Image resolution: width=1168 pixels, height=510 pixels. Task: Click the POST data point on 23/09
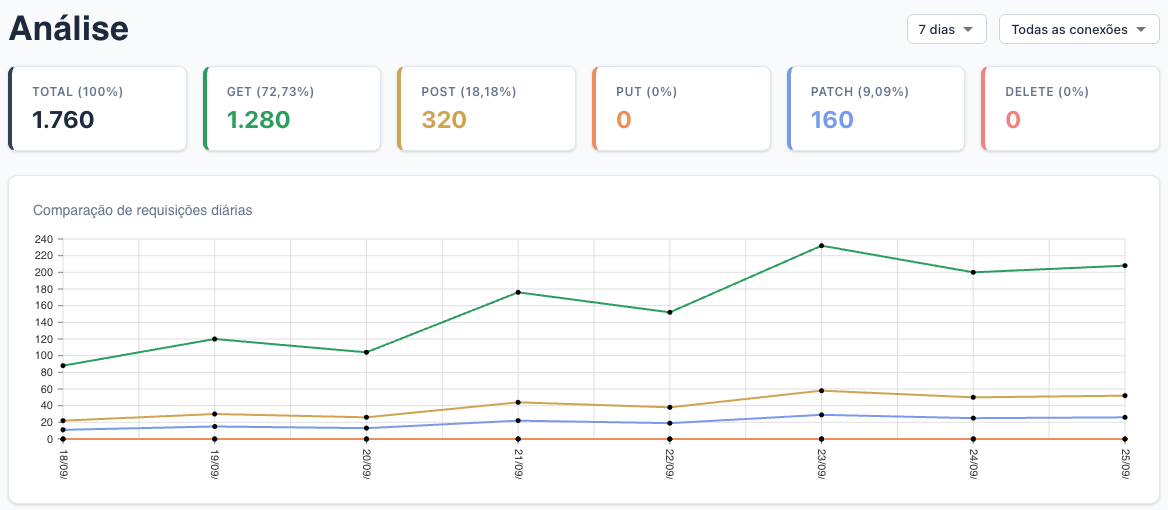tap(821, 390)
